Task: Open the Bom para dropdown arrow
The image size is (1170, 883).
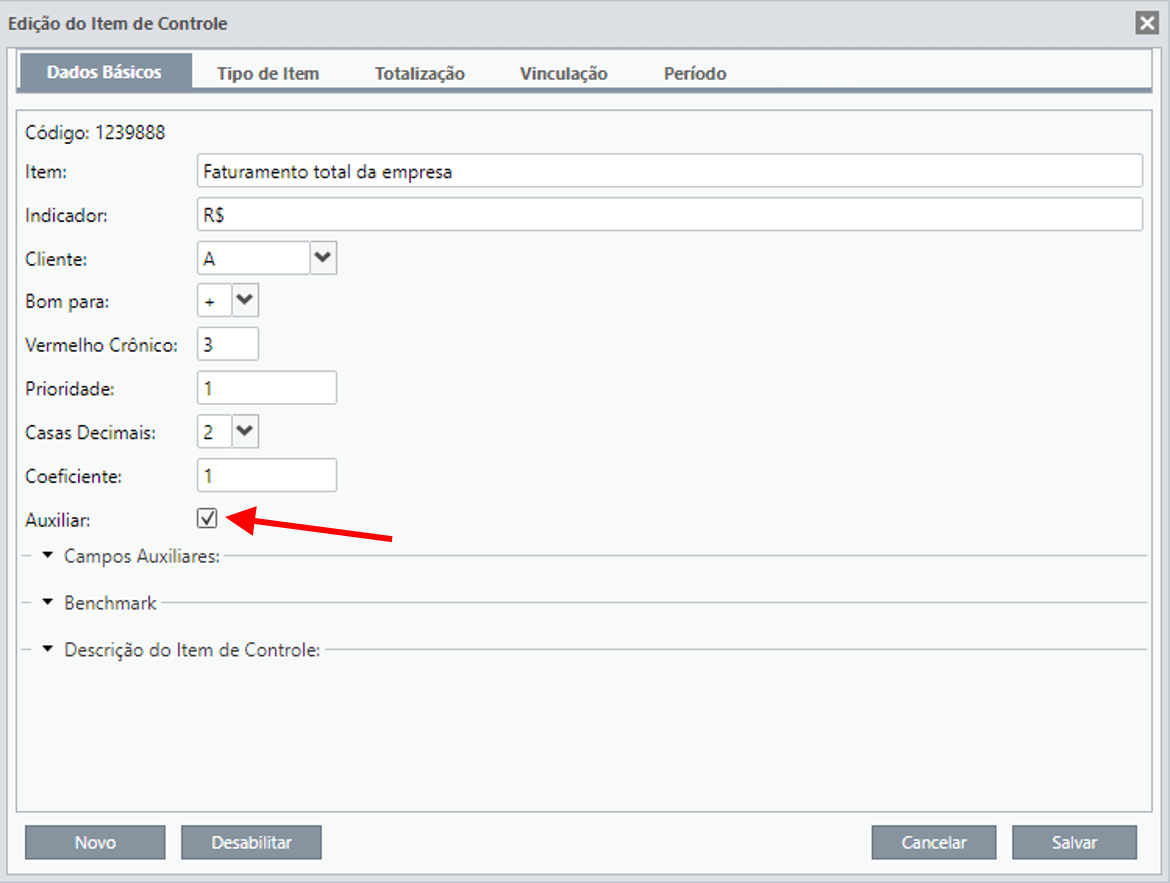Action: [245, 300]
